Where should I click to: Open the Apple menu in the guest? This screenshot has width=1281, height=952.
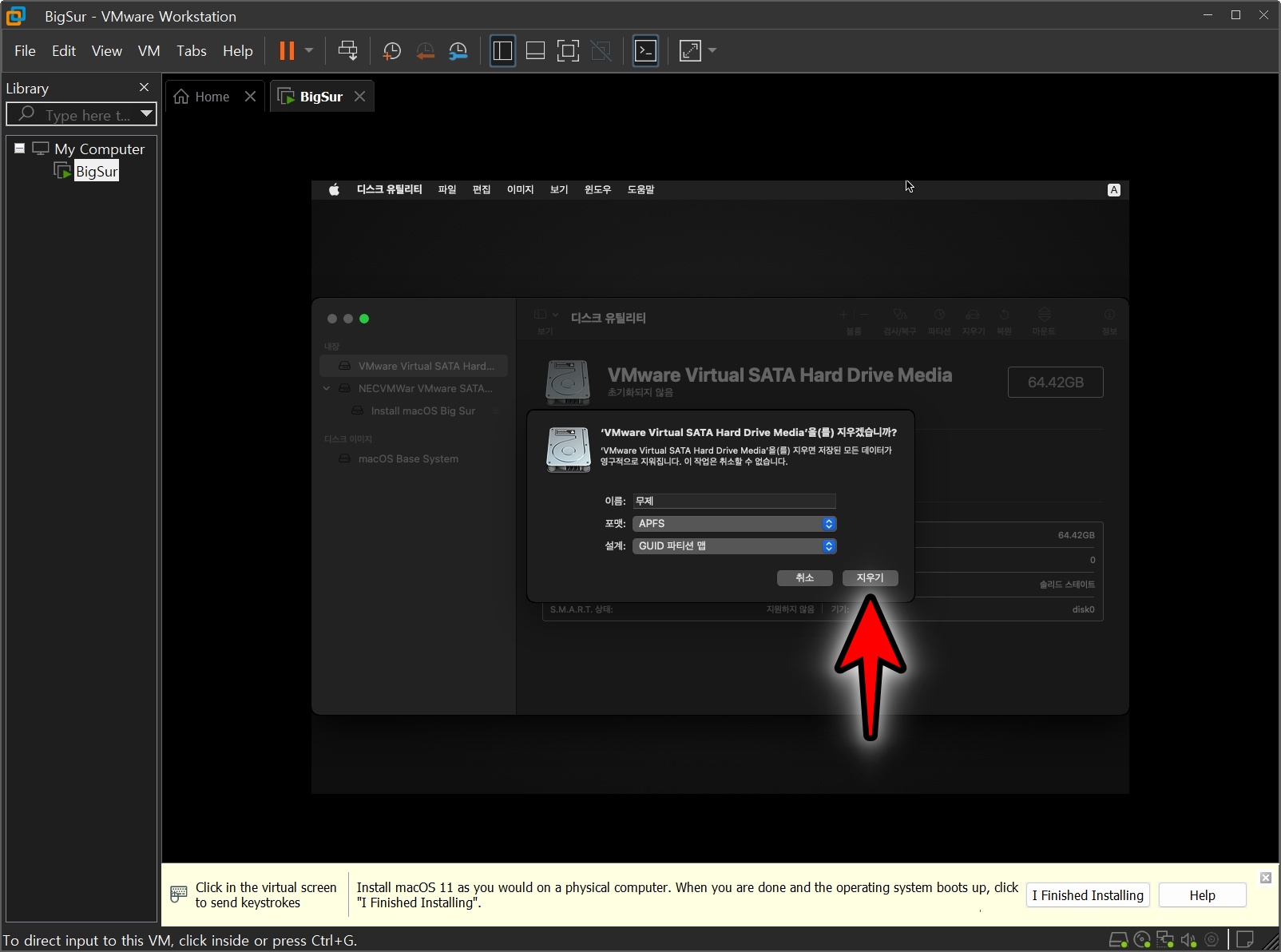[x=334, y=189]
